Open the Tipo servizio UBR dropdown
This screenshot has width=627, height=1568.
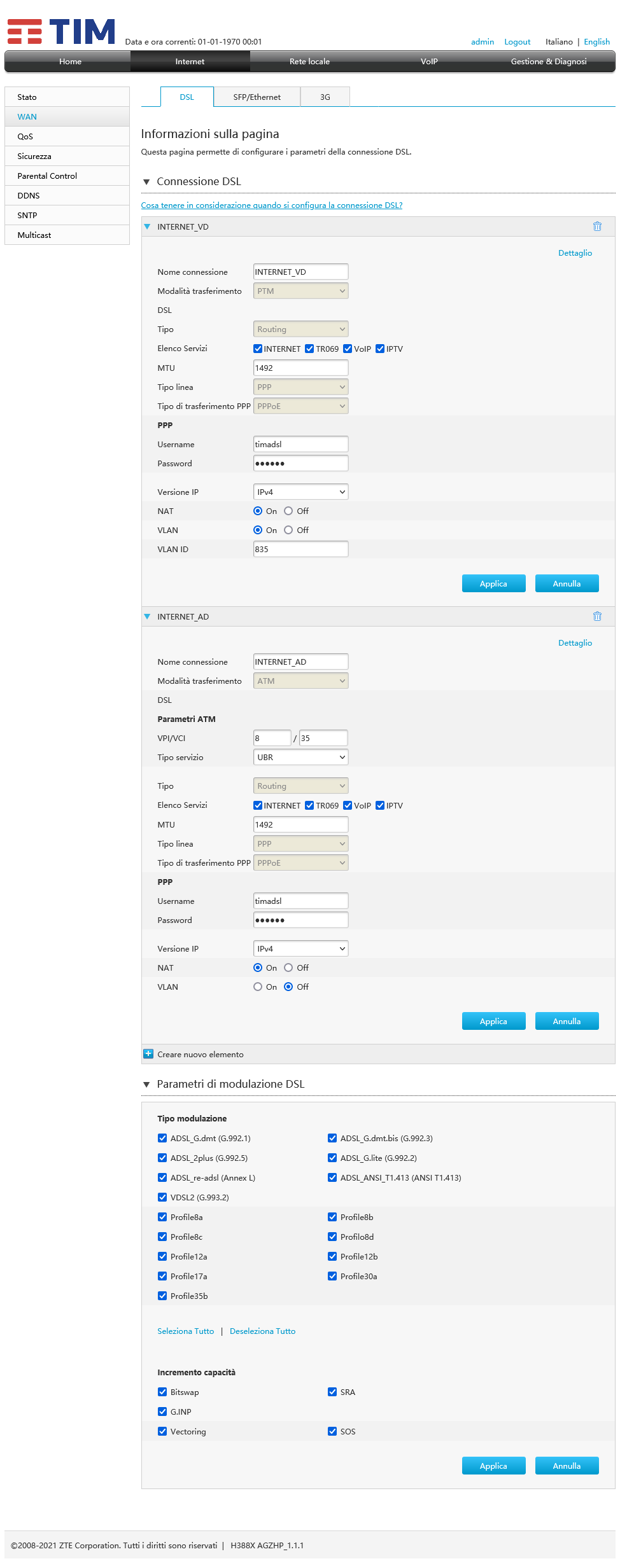click(300, 757)
